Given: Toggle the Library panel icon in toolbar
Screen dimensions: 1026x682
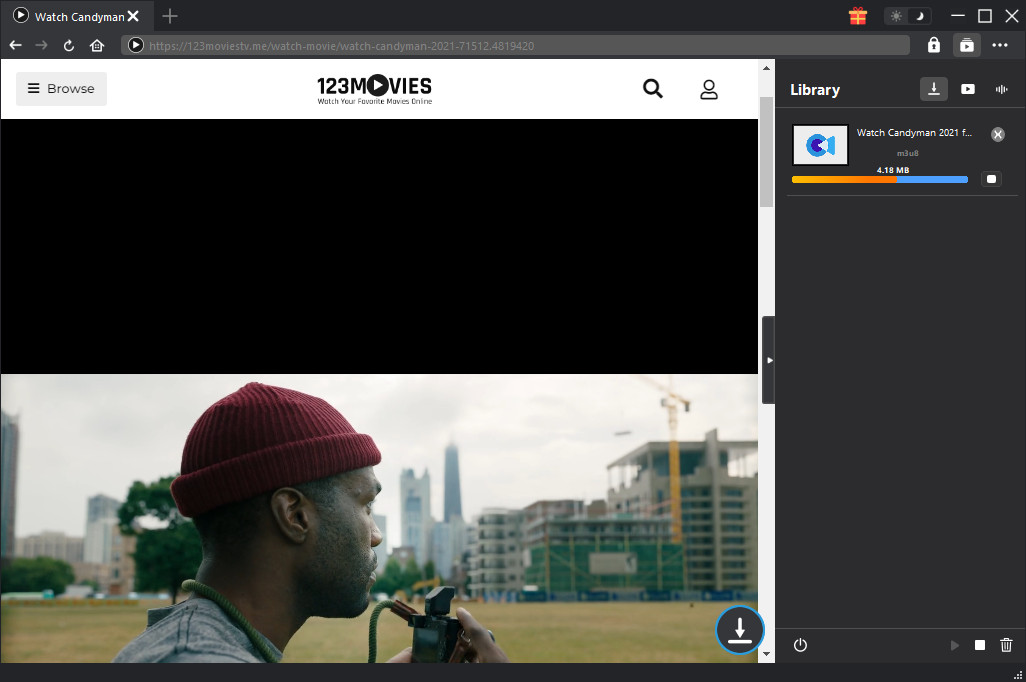Looking at the screenshot, I should pos(966,45).
